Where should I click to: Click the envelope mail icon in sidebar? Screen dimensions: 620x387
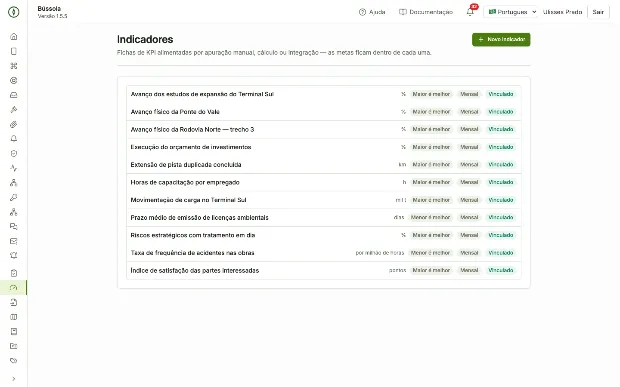tap(13, 241)
